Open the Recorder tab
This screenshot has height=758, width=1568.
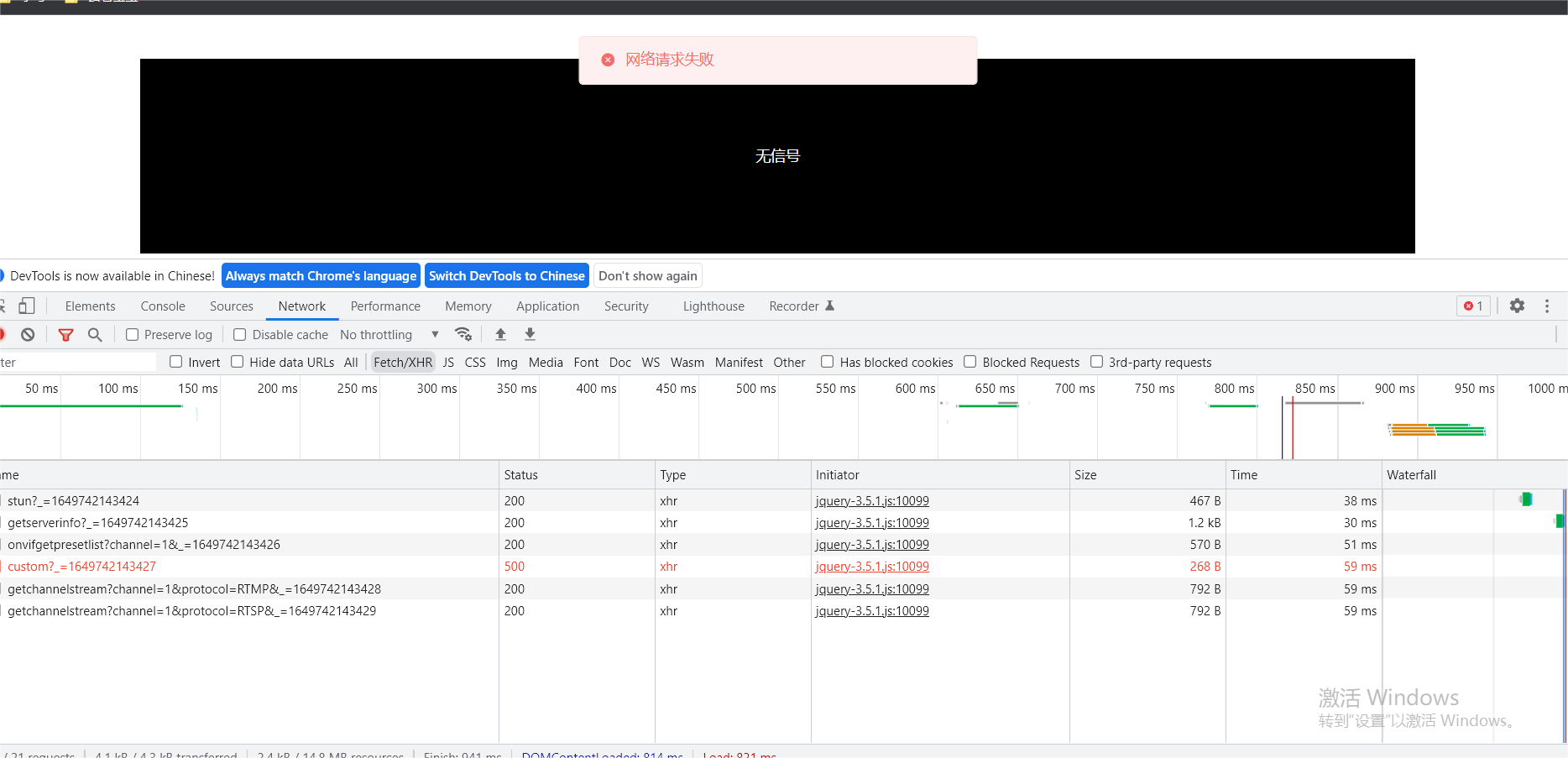802,306
